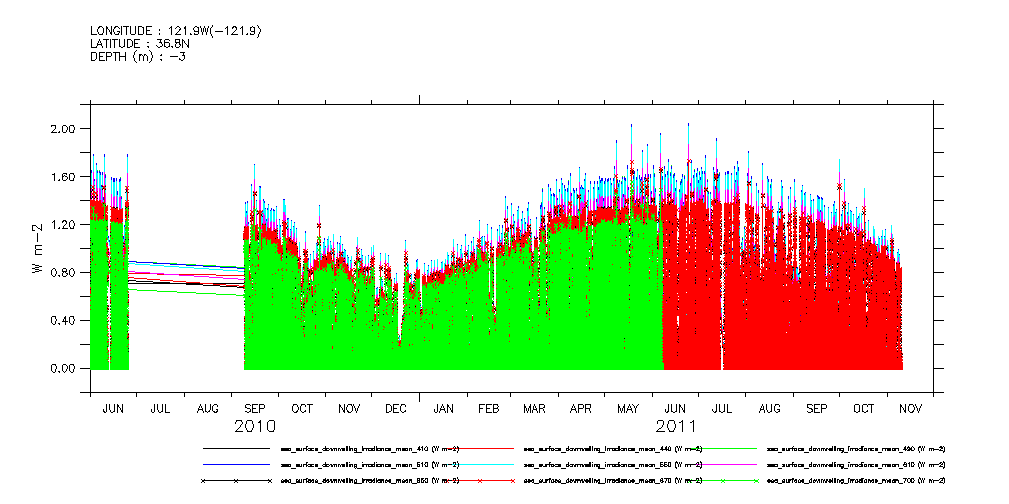Click the 2010 year label on x-axis
Viewport: 1009px width, 504px height.
click(255, 427)
